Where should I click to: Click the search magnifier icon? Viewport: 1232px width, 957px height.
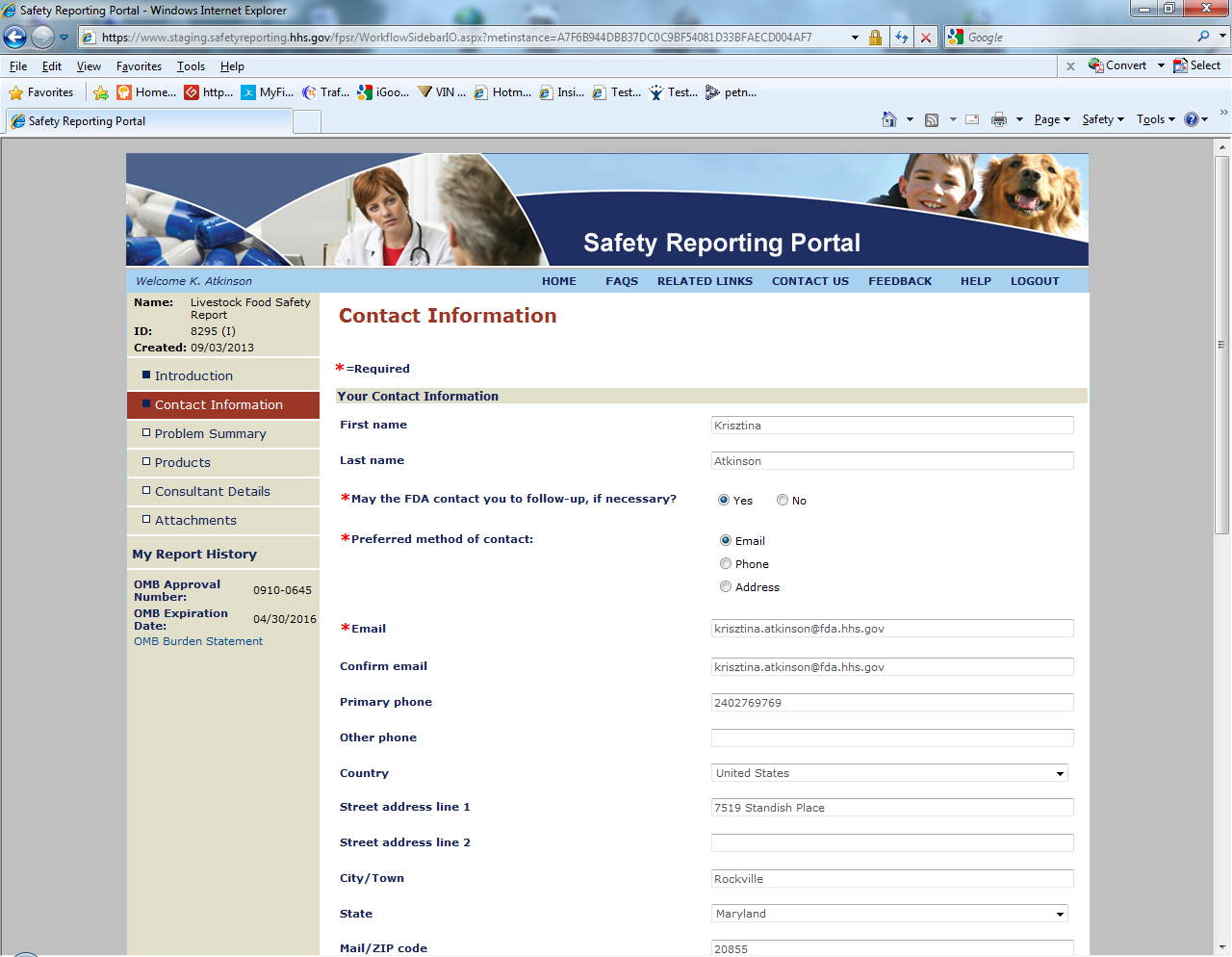pos(1204,37)
